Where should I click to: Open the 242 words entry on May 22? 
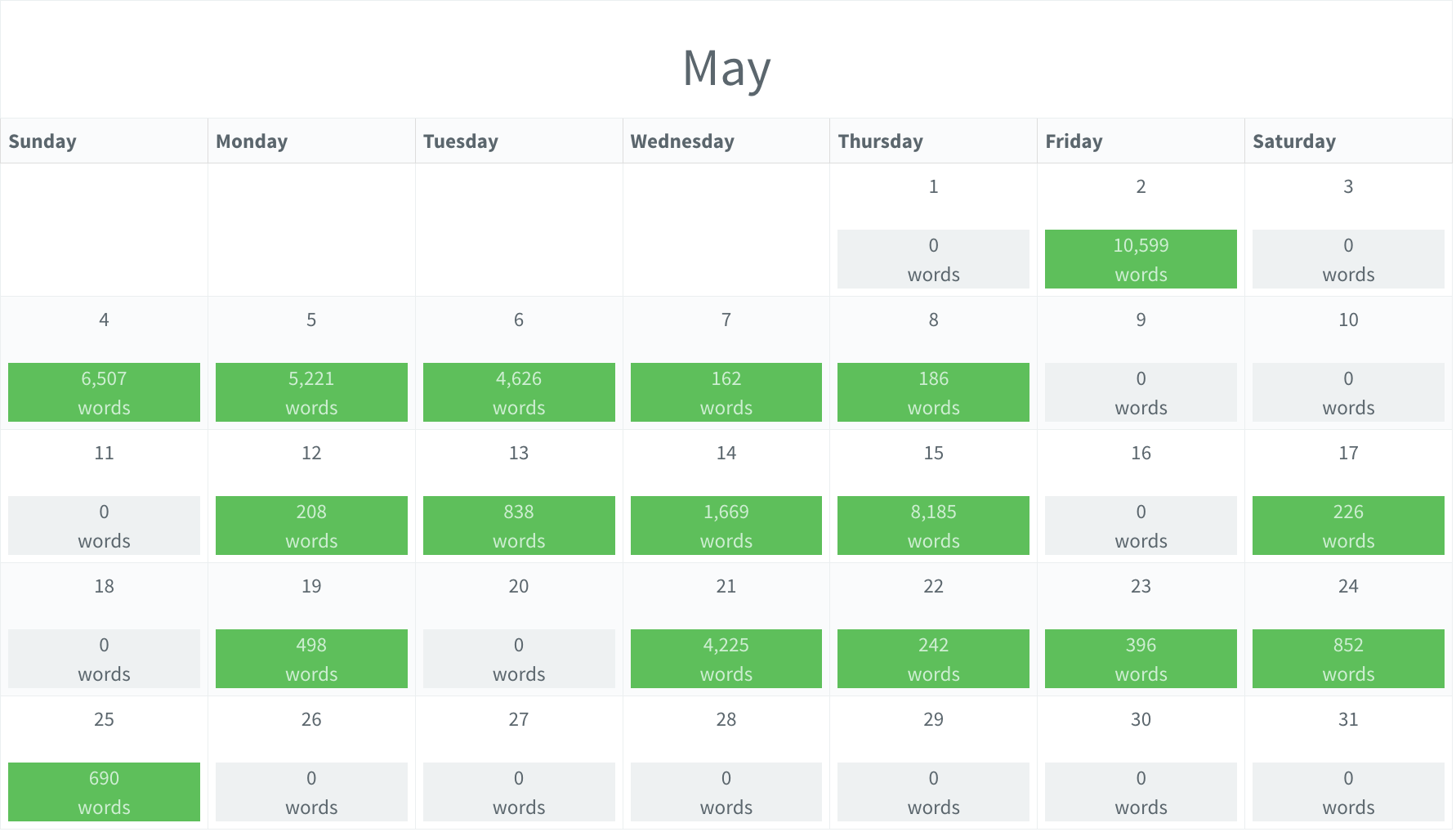(x=933, y=659)
